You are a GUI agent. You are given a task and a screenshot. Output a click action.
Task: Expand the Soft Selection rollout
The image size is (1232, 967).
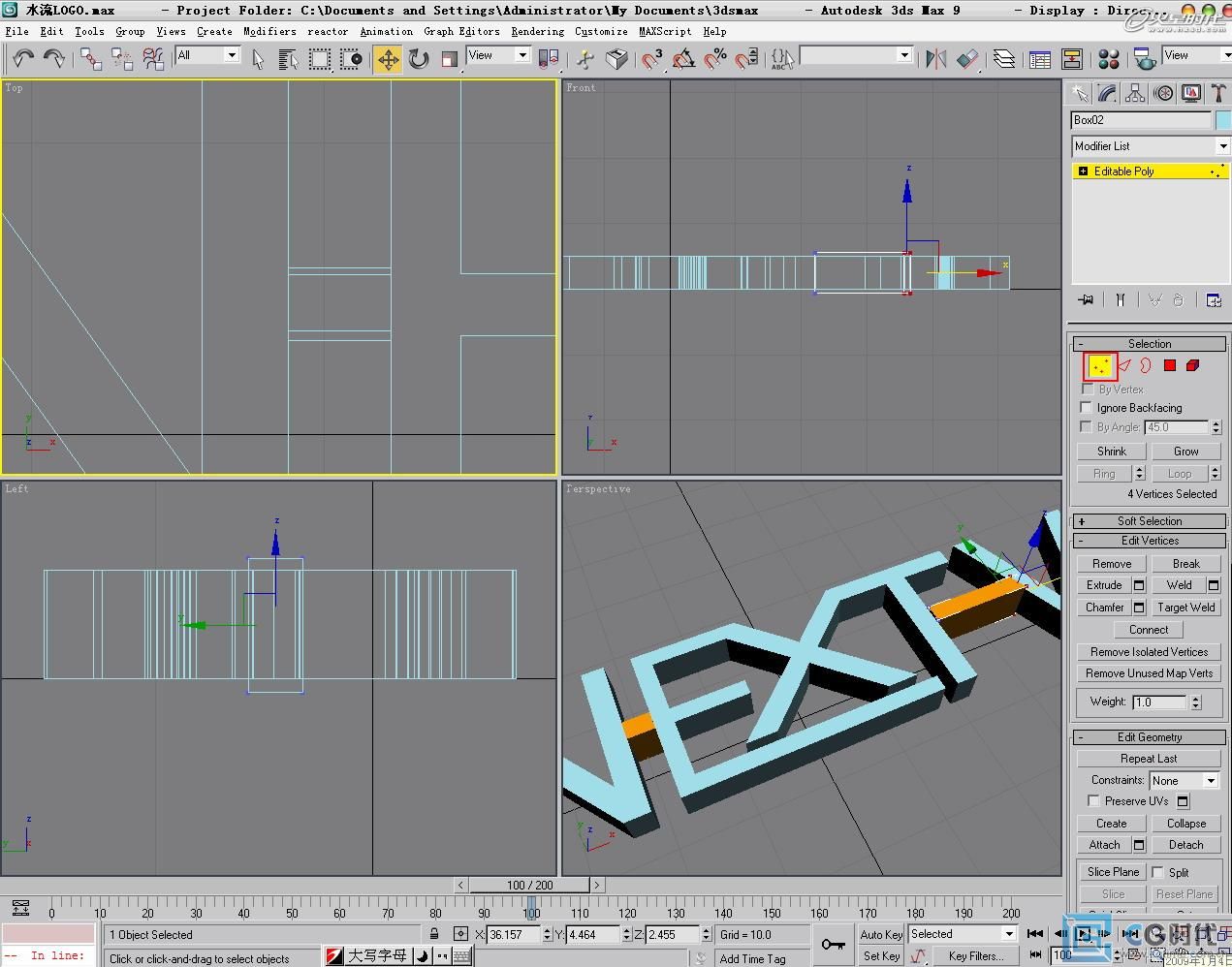1149,521
